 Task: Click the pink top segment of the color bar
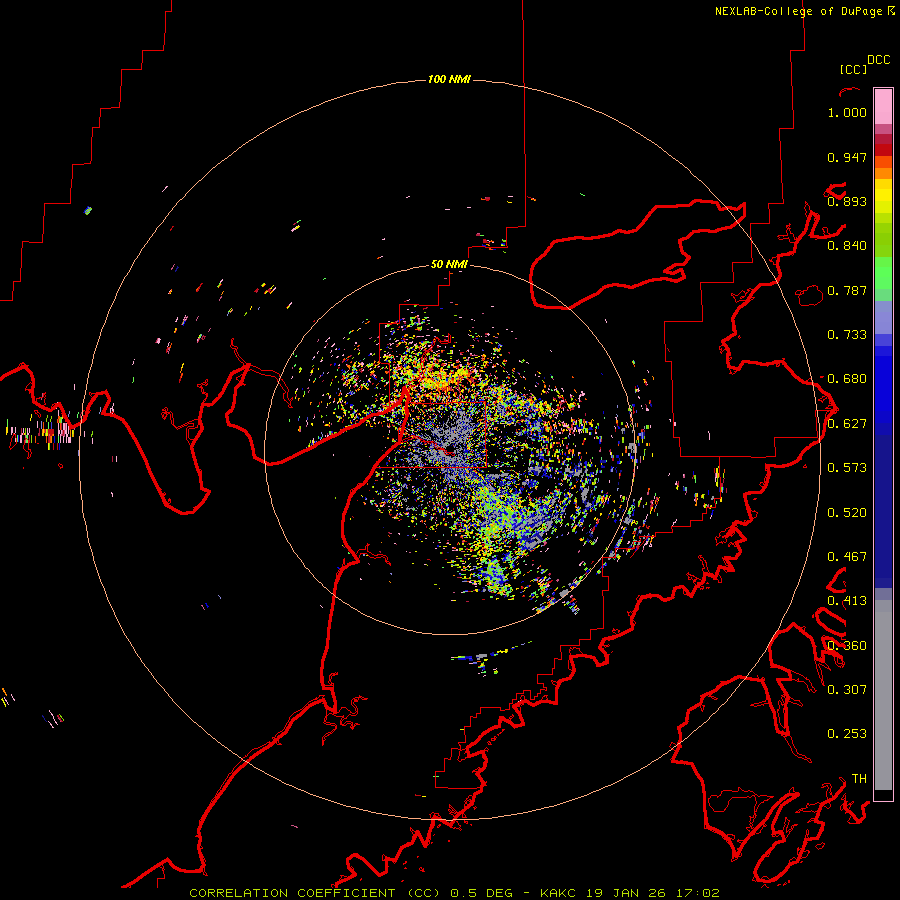(883, 106)
